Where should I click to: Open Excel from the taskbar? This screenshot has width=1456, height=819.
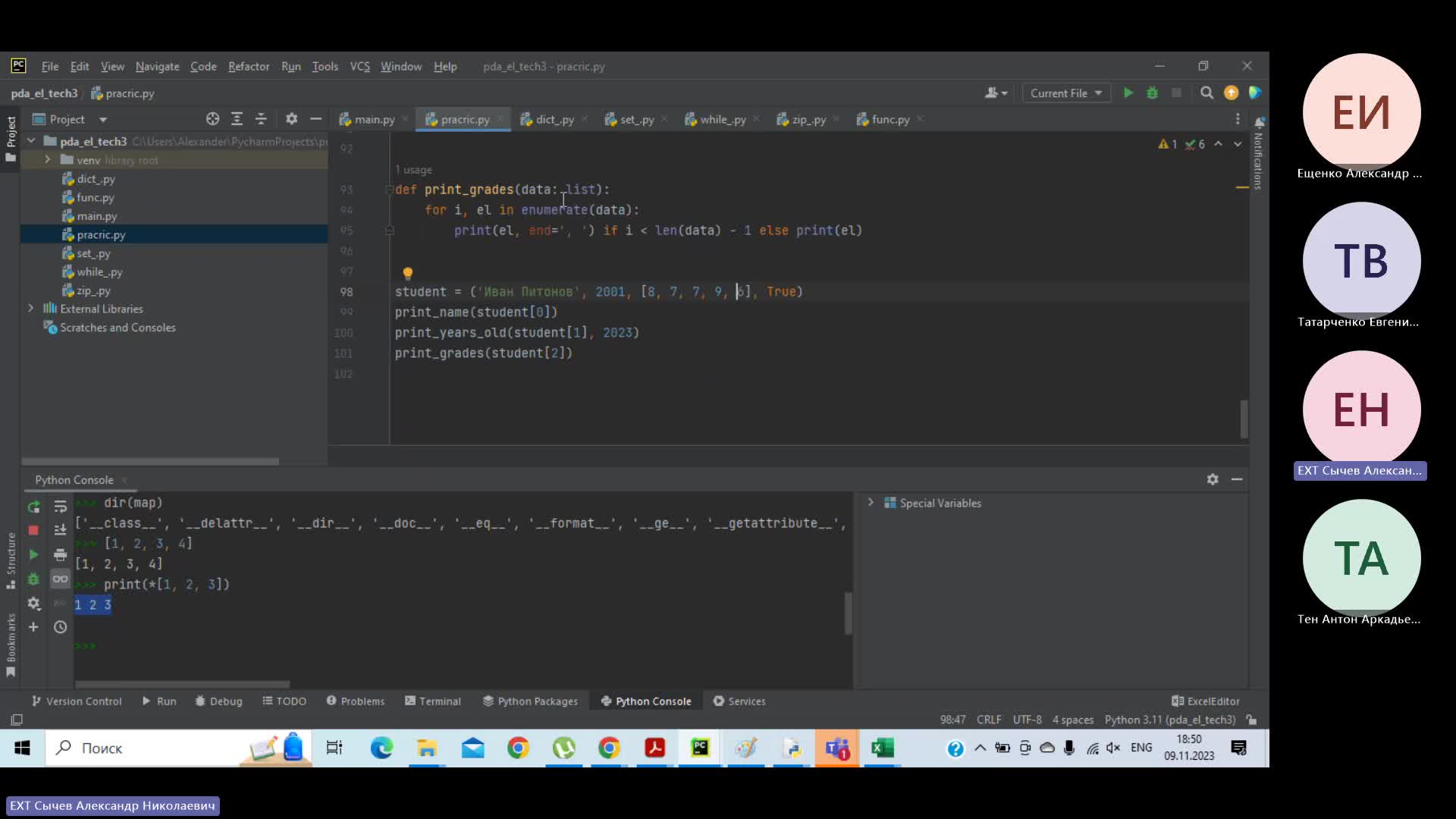(x=882, y=748)
